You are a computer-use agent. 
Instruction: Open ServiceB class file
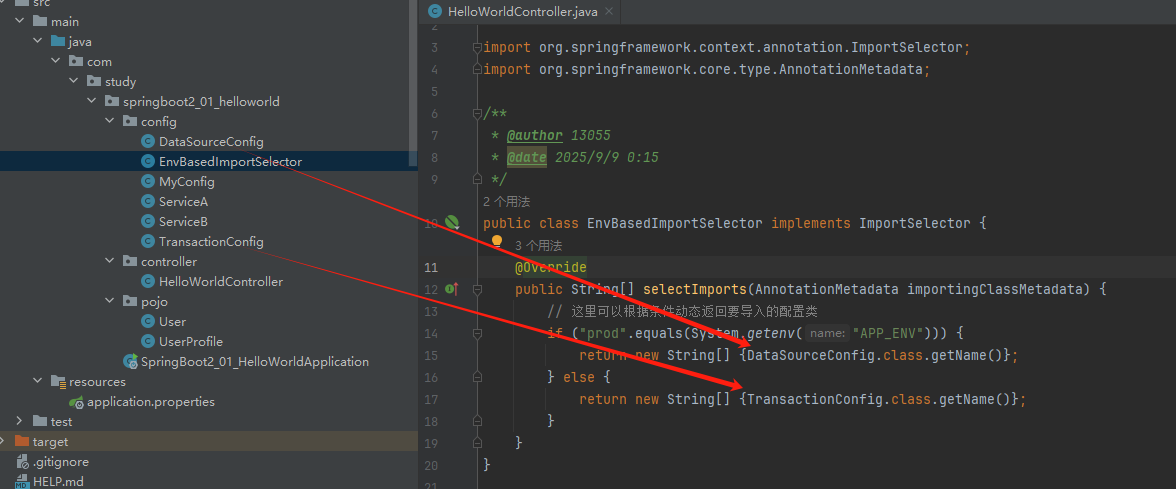183,221
